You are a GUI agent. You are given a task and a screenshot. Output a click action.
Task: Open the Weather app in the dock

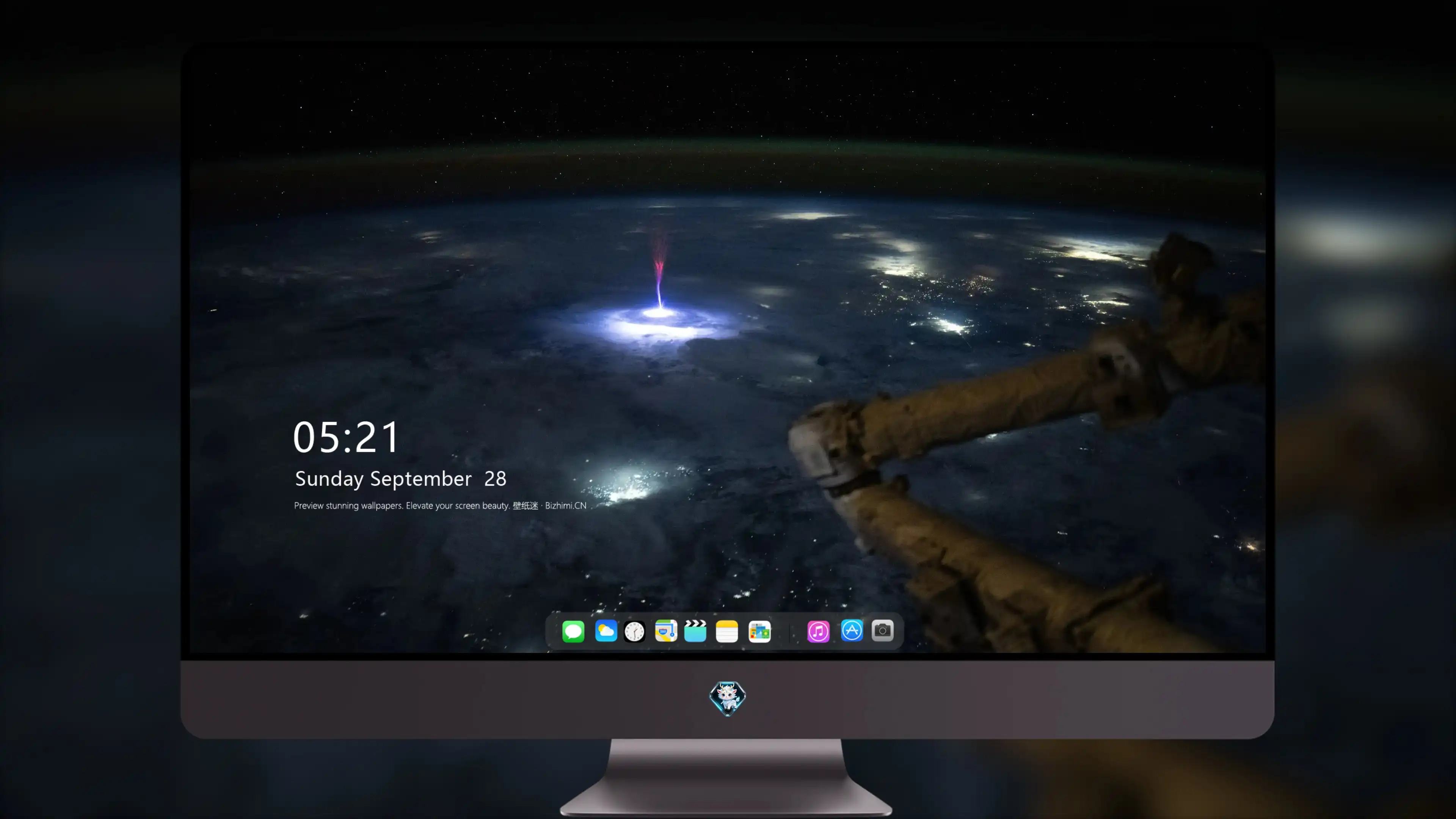606,631
